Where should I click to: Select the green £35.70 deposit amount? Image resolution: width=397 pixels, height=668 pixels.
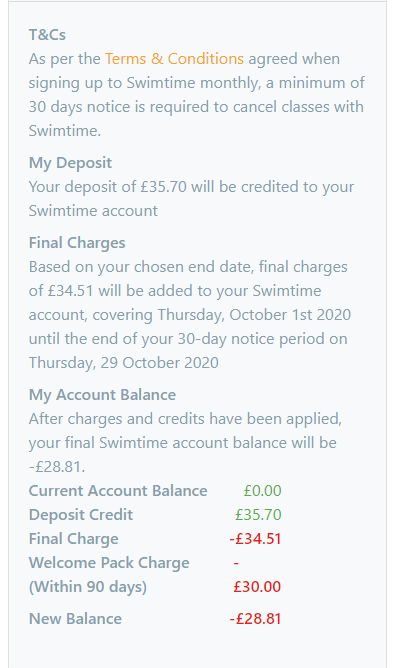pos(258,514)
